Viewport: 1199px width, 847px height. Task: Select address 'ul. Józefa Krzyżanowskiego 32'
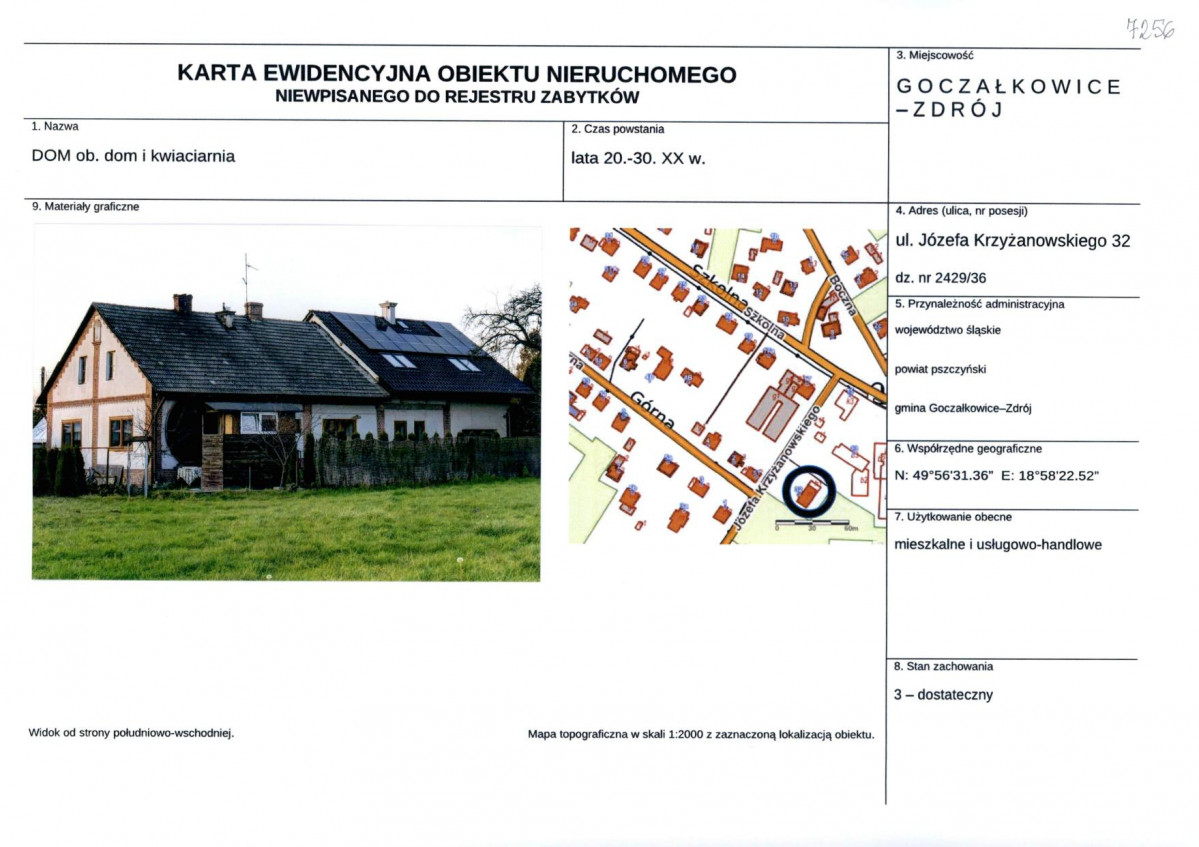pos(1012,241)
